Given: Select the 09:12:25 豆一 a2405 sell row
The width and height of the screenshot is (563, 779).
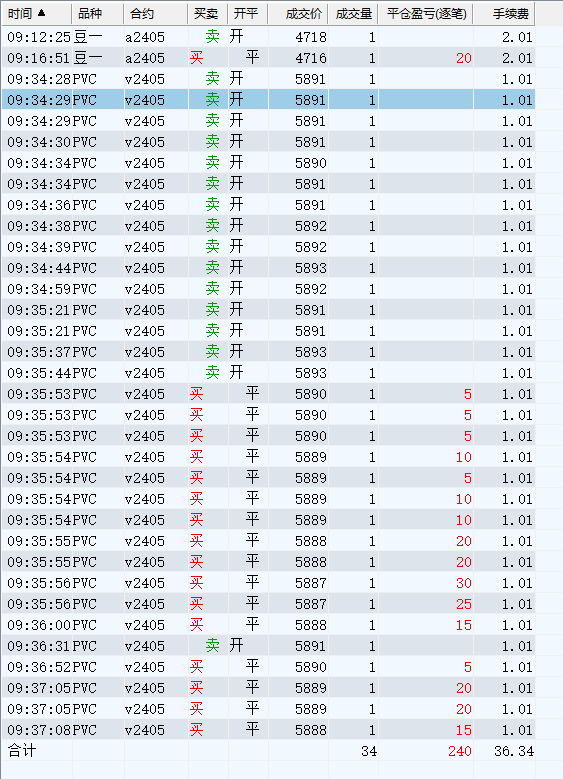Looking at the screenshot, I should (x=268, y=37).
